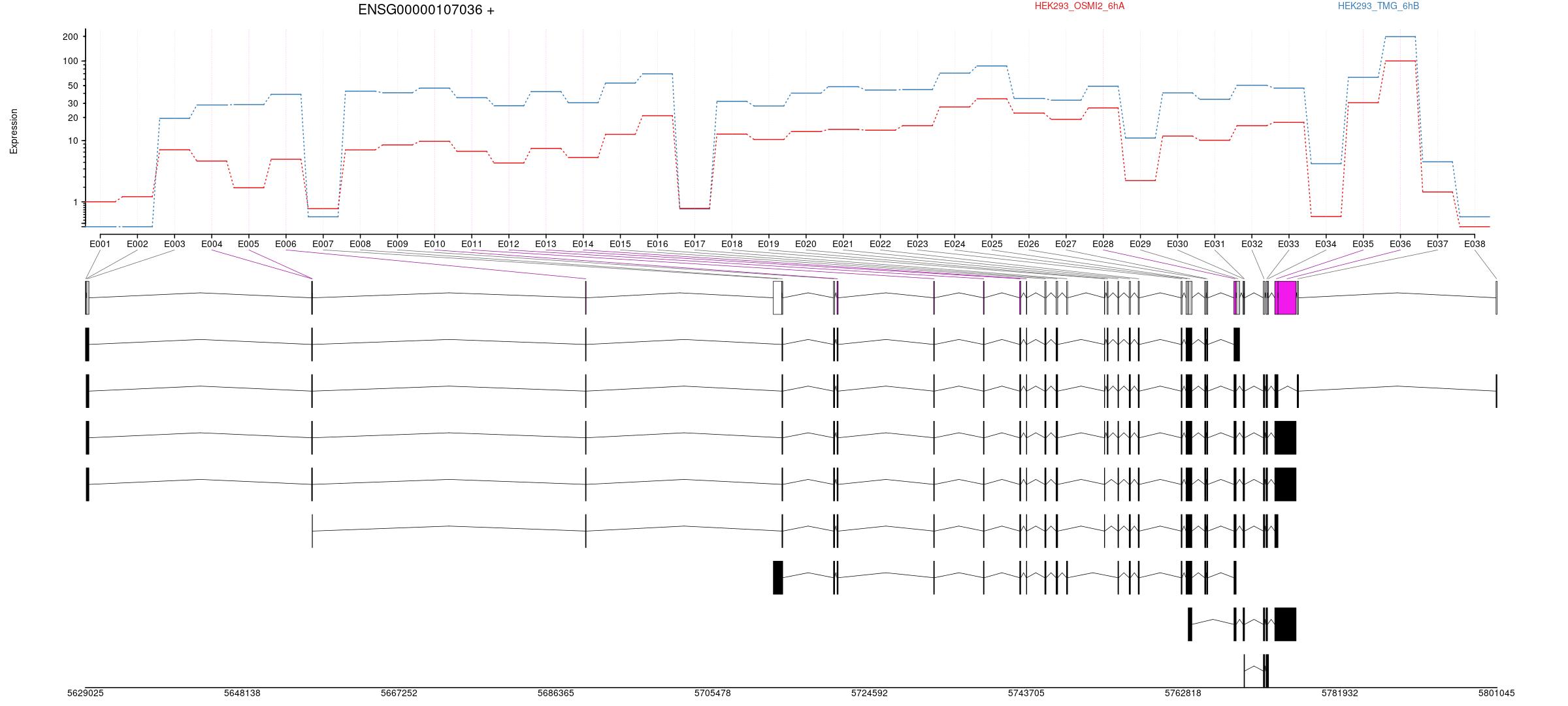
Task: Click y-axis tick value 200
Action: click(70, 37)
